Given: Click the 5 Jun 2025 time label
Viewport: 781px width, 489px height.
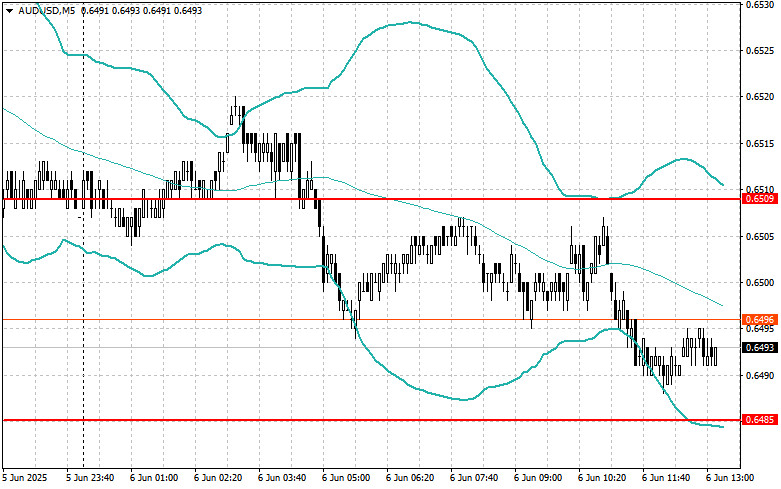Looking at the screenshot, I should [25, 478].
